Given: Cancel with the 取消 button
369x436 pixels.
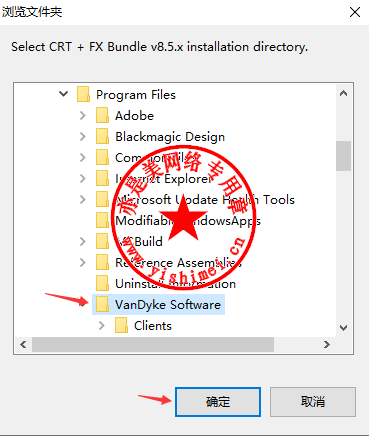Looking at the screenshot, I should [x=313, y=402].
